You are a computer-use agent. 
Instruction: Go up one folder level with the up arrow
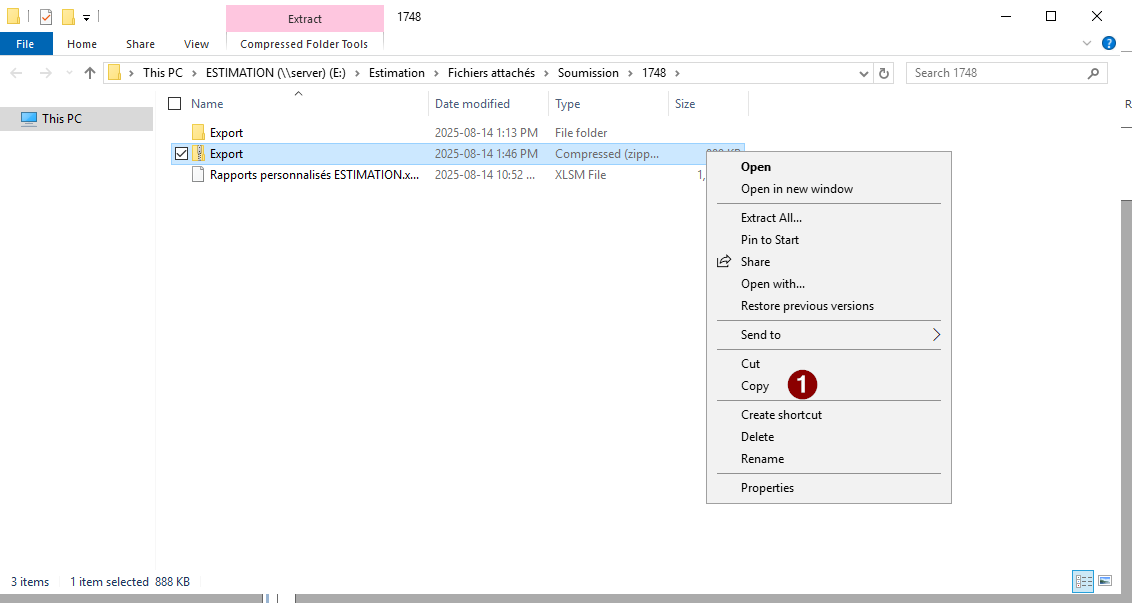[90, 73]
